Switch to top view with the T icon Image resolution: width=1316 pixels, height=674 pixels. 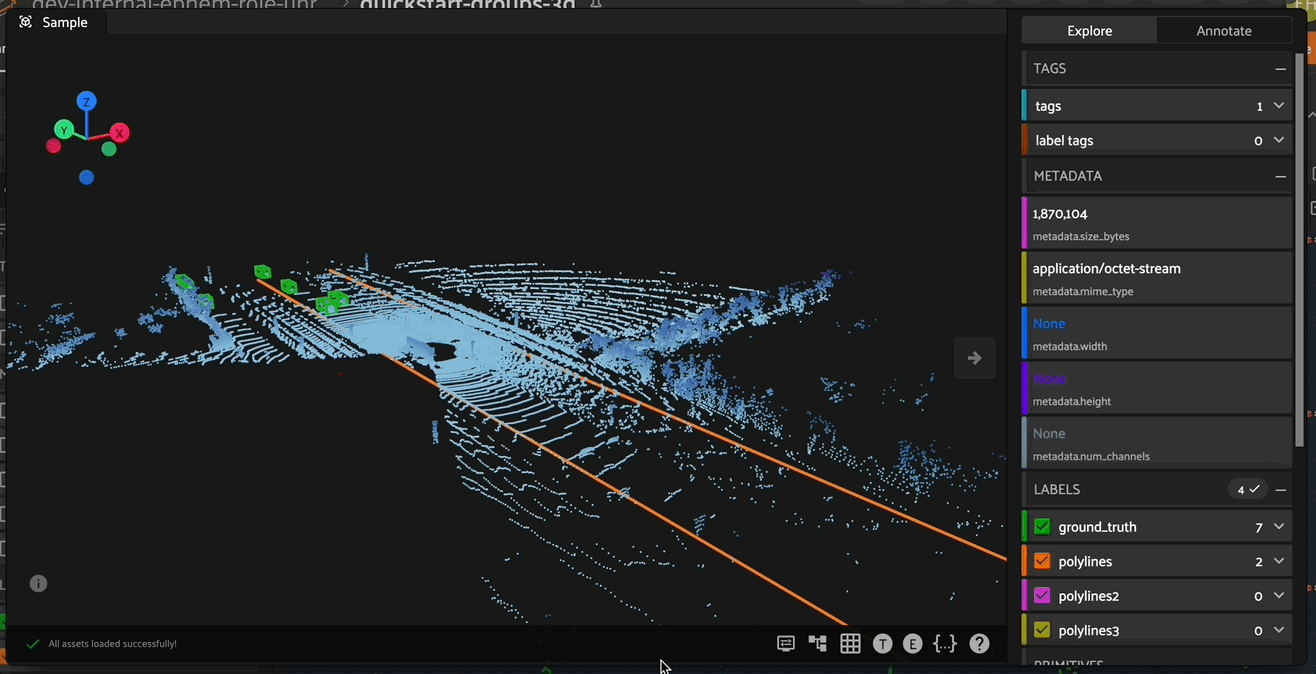pyautogui.click(x=882, y=643)
